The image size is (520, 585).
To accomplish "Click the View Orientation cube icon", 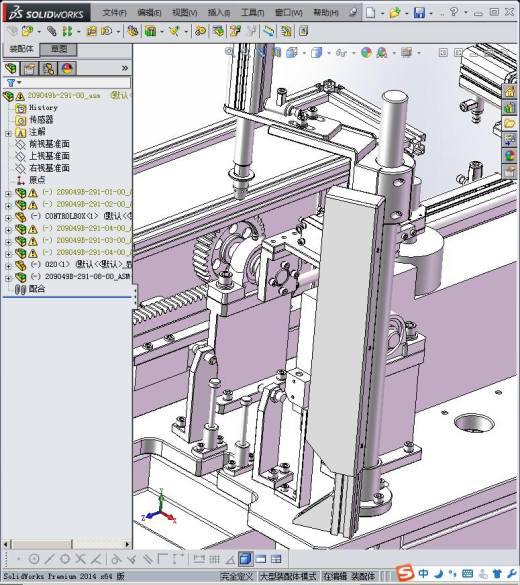I will click(x=292, y=53).
